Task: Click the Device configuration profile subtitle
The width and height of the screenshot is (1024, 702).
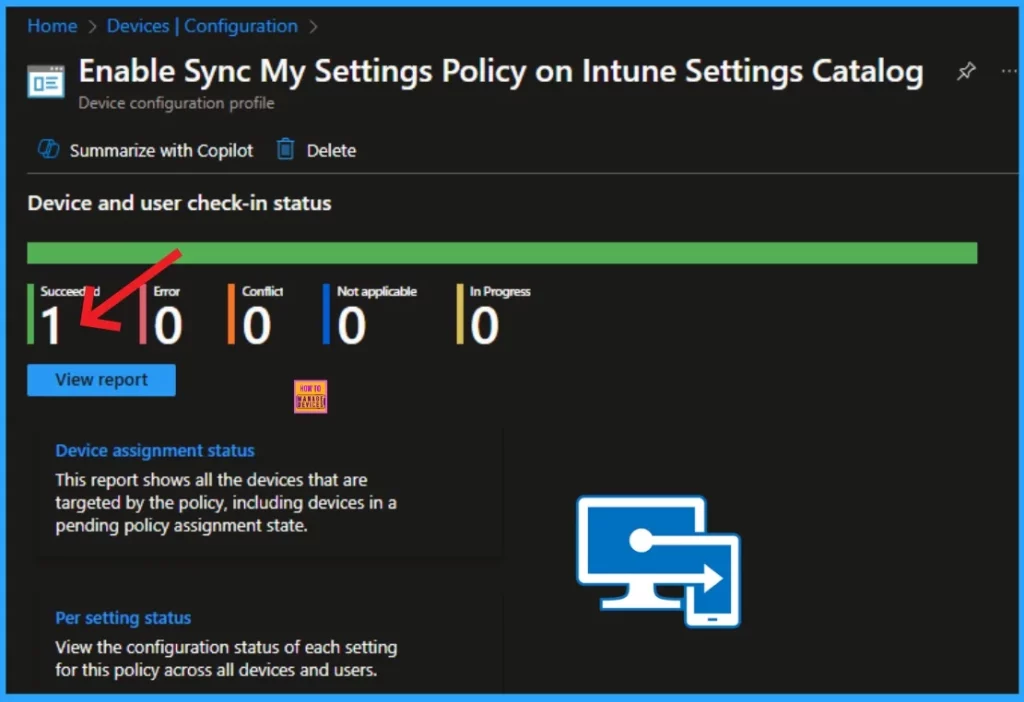Action: tap(176, 103)
